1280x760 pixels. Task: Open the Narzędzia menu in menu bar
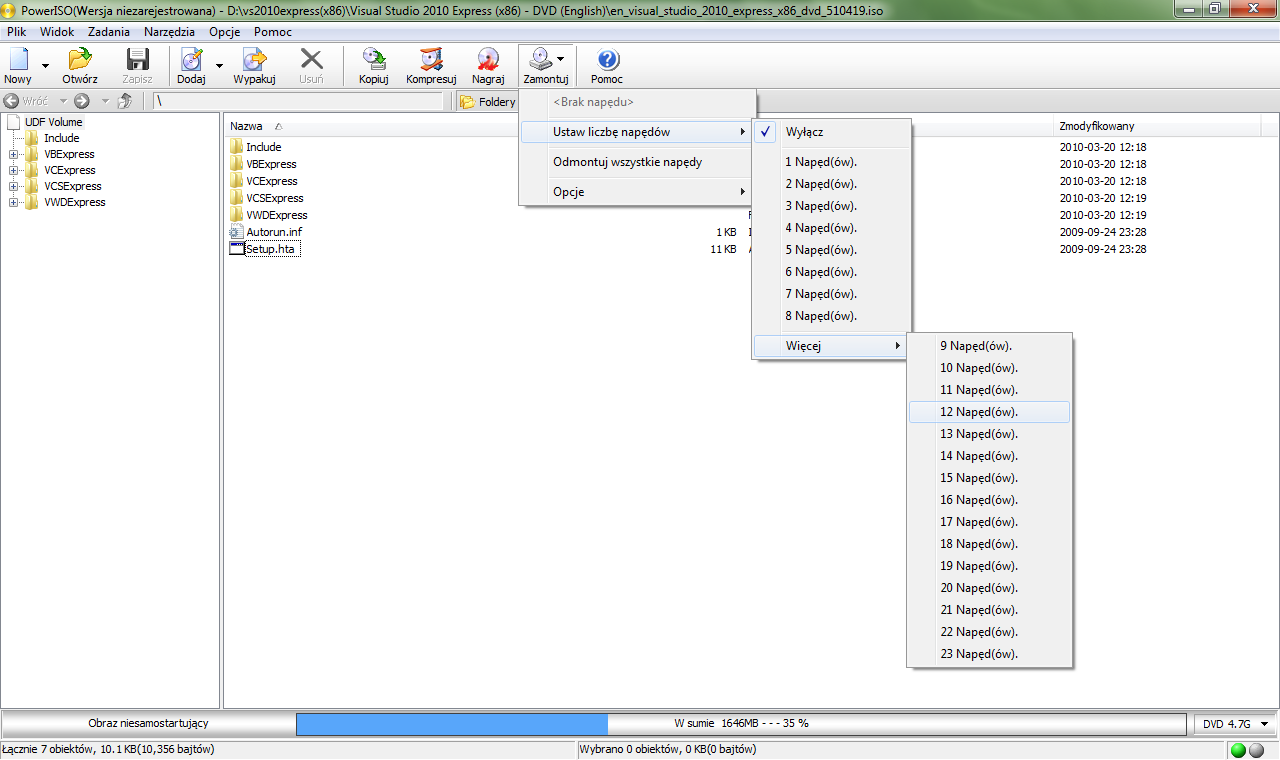[170, 32]
